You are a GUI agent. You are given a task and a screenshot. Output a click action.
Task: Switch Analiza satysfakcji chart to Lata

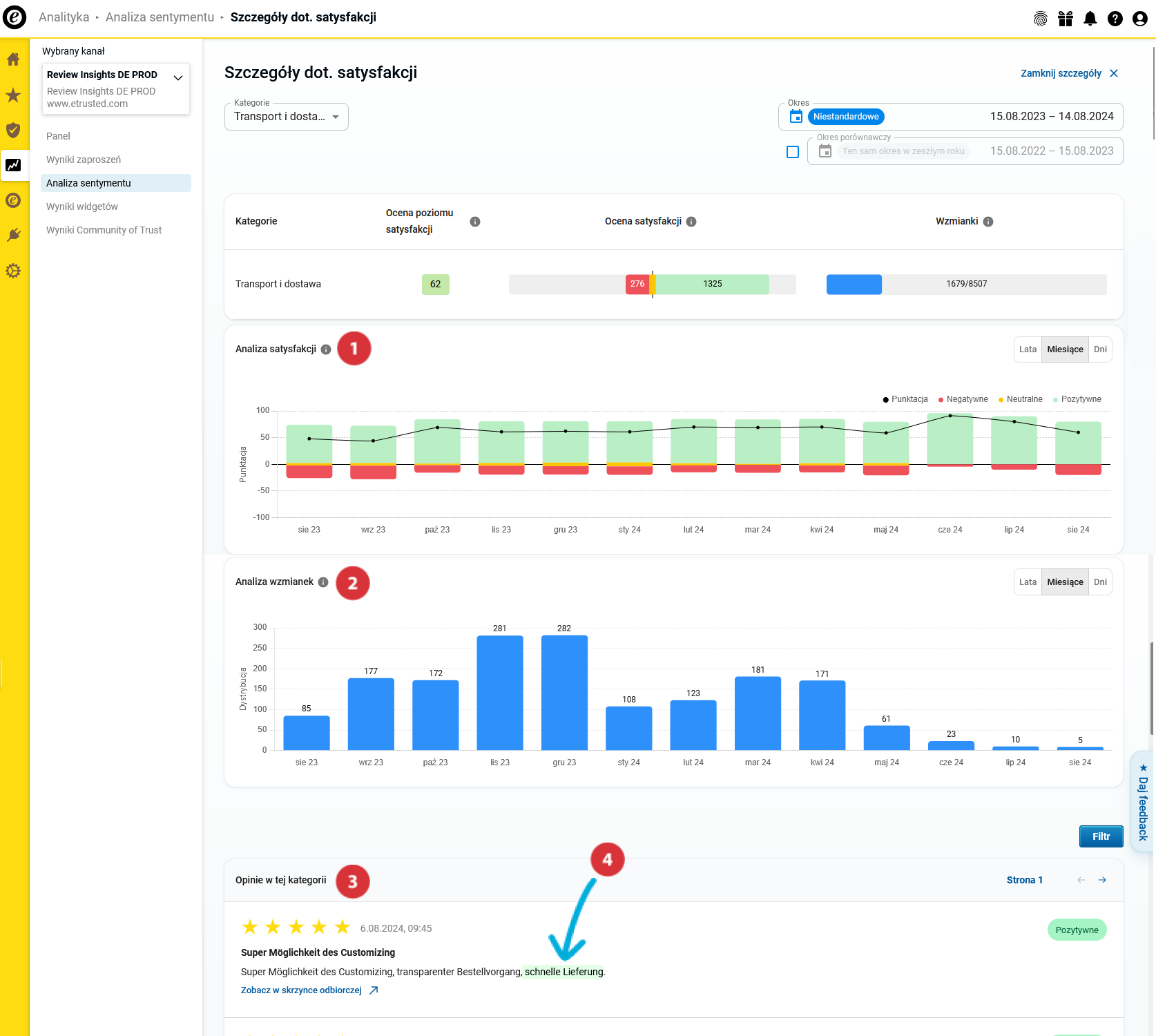pos(1028,349)
